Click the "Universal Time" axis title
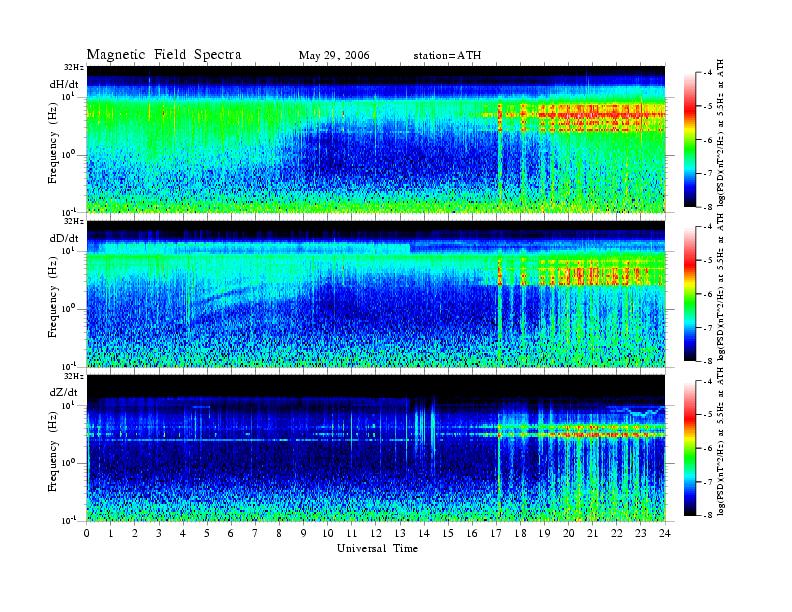The width and height of the screenshot is (792, 612). coord(377,548)
